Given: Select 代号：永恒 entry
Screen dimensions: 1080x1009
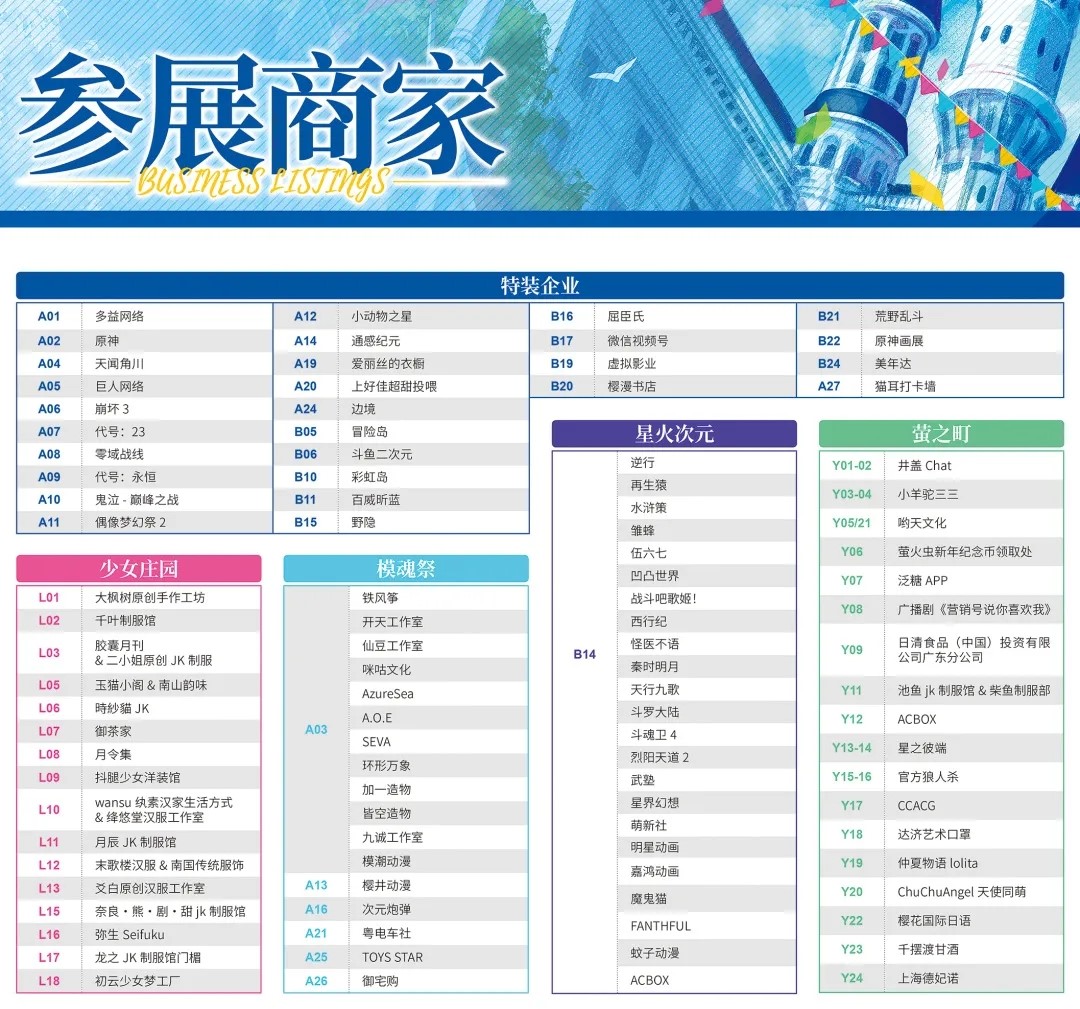Looking at the screenshot, I should 126,477.
